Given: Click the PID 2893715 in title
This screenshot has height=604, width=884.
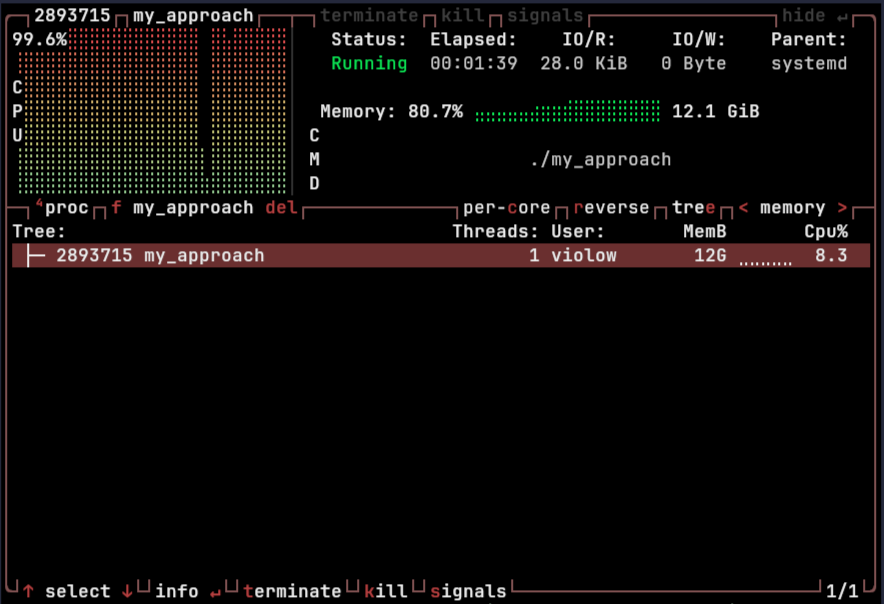Looking at the screenshot, I should pyautogui.click(x=72, y=16).
